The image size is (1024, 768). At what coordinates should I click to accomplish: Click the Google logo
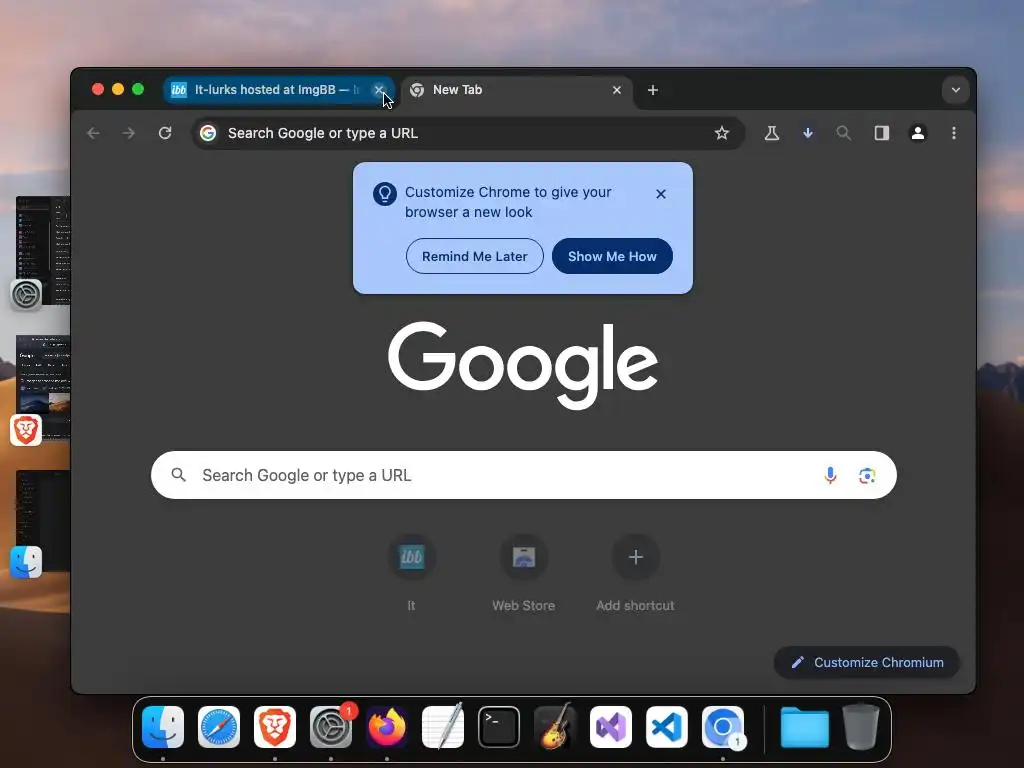pos(522,366)
